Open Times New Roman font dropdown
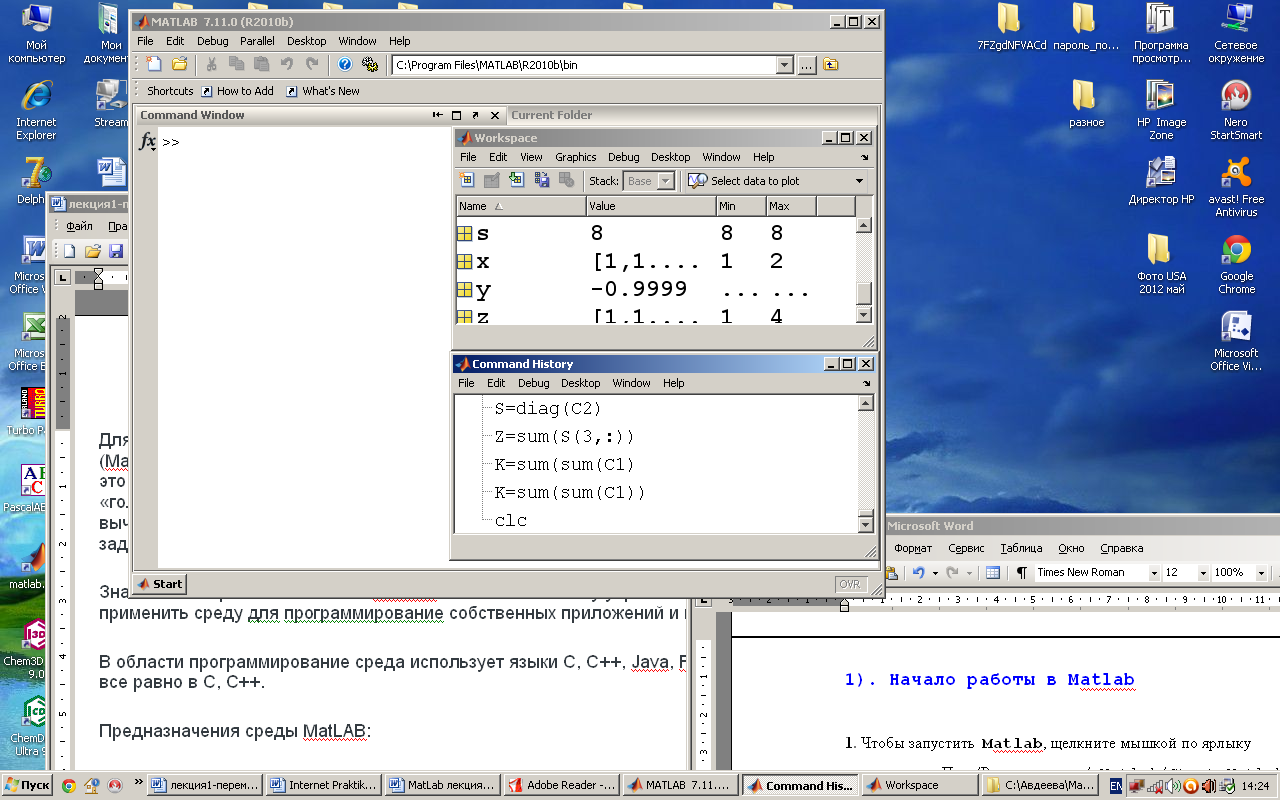Screen dimensions: 1280x800 pyautogui.click(x=1154, y=573)
